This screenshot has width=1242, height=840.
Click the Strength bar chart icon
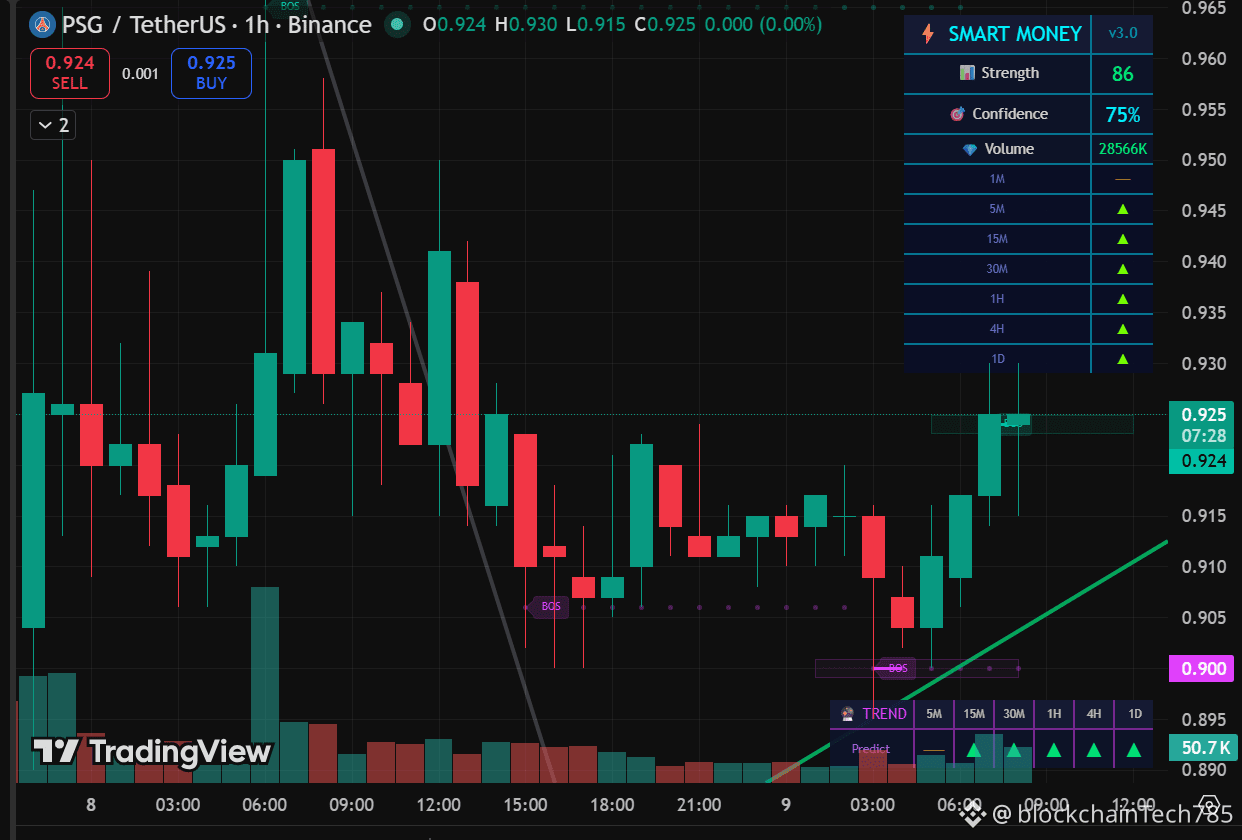[x=967, y=73]
